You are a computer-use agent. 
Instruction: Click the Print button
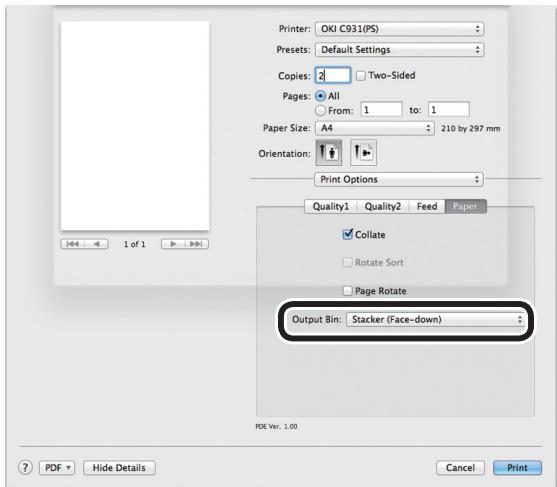[517, 468]
